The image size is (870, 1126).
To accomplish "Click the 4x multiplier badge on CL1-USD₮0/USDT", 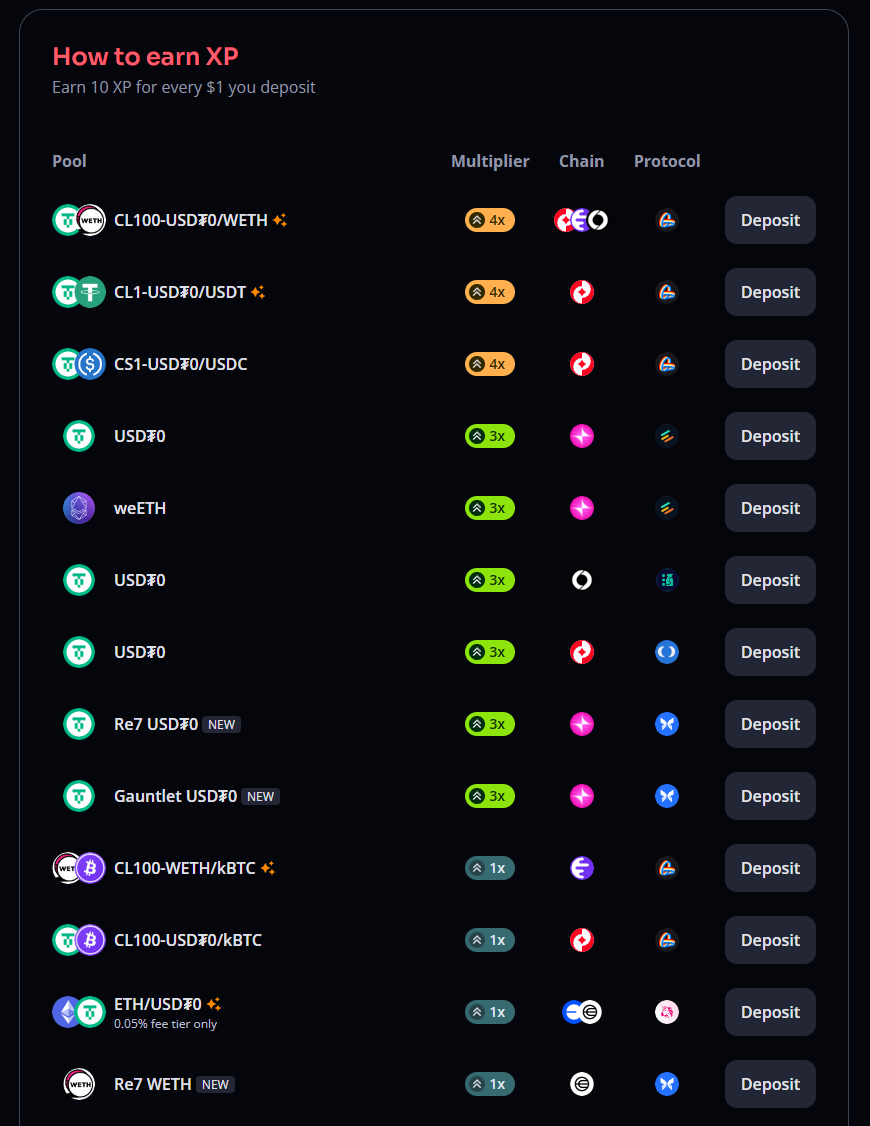I will click(490, 292).
